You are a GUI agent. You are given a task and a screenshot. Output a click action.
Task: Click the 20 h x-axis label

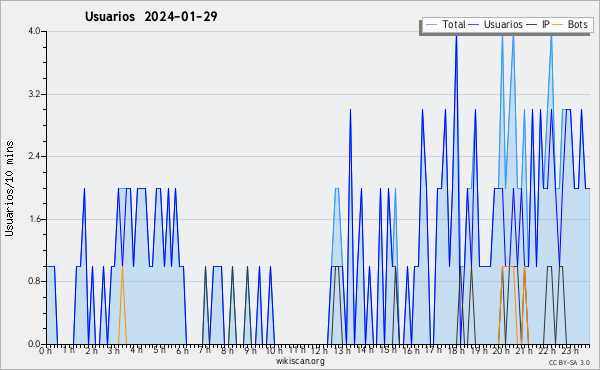pos(501,350)
